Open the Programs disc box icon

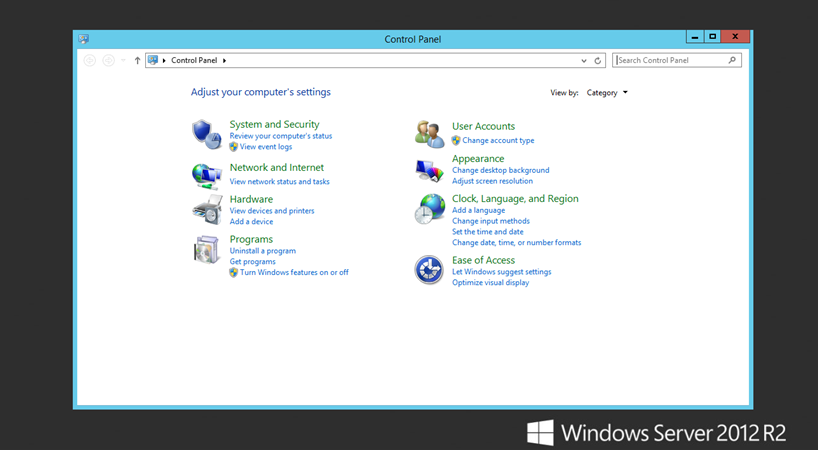pyautogui.click(x=207, y=250)
